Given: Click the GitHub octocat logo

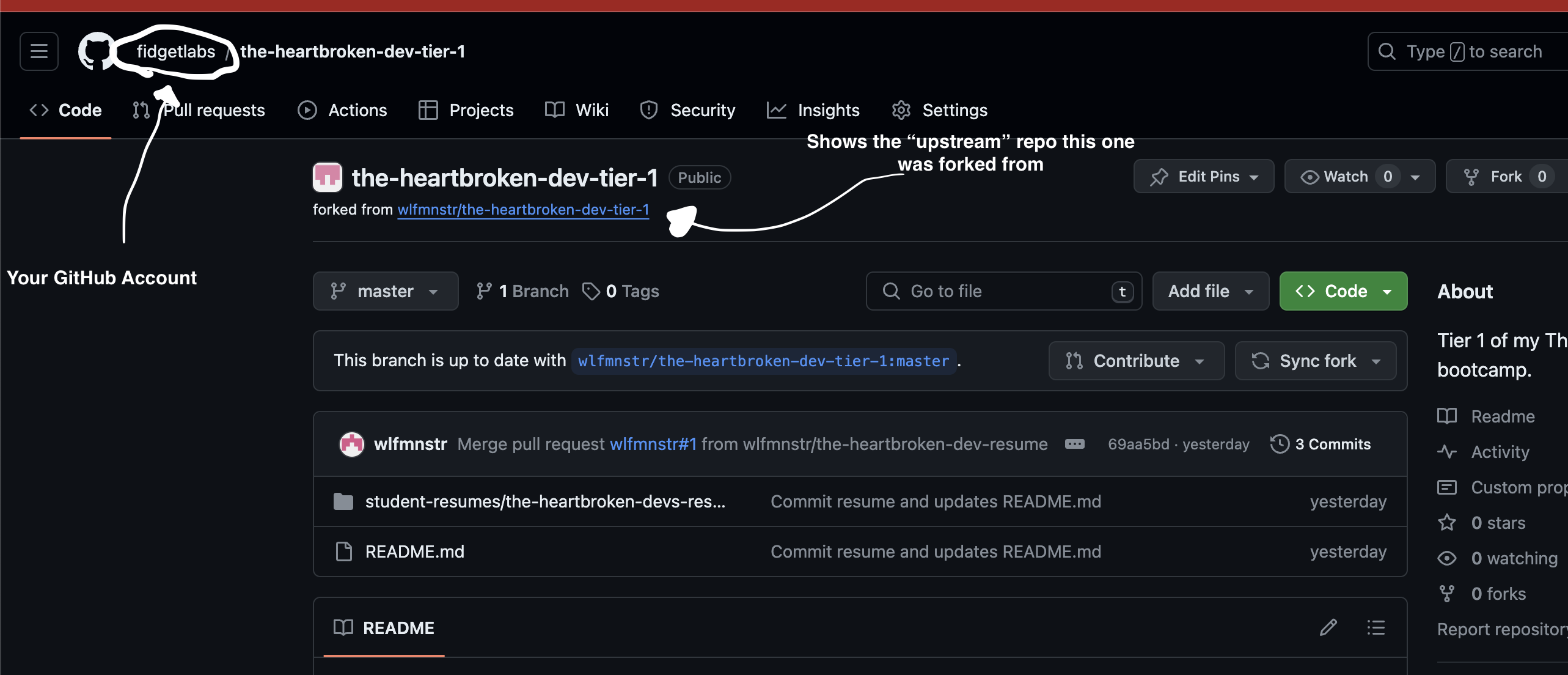Looking at the screenshot, I should [x=97, y=51].
